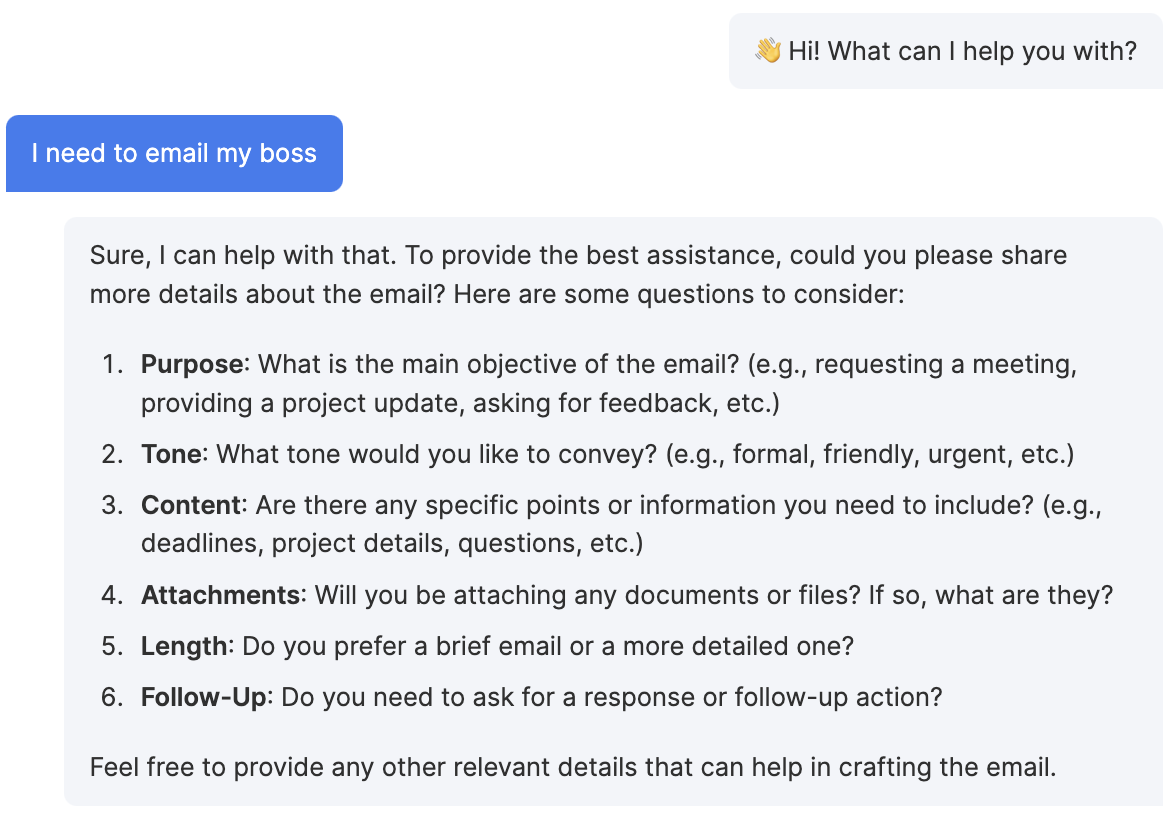Select the "I need to email my boss" bubble
This screenshot has width=1170, height=822.
(174, 154)
